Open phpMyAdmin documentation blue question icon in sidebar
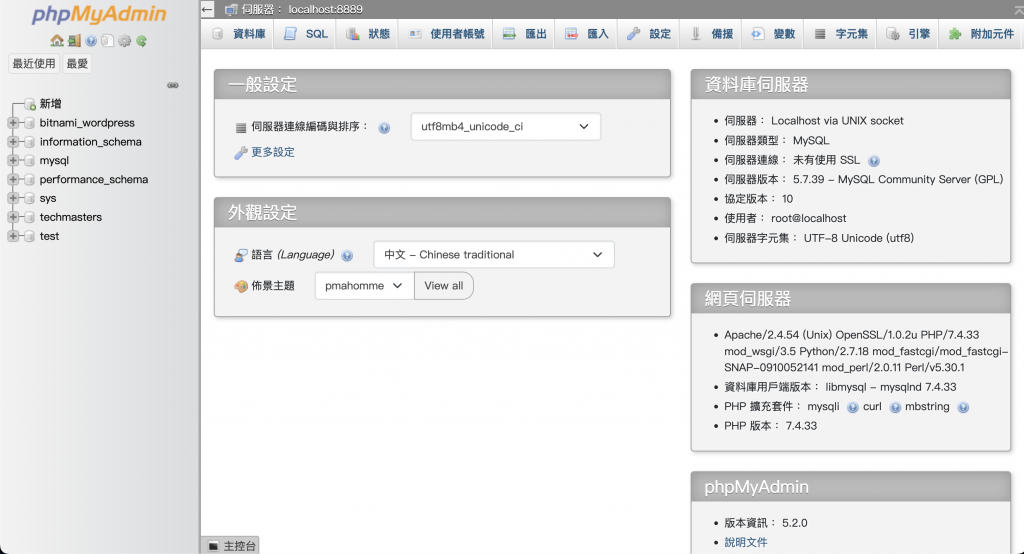The image size is (1024, 554). coord(91,41)
